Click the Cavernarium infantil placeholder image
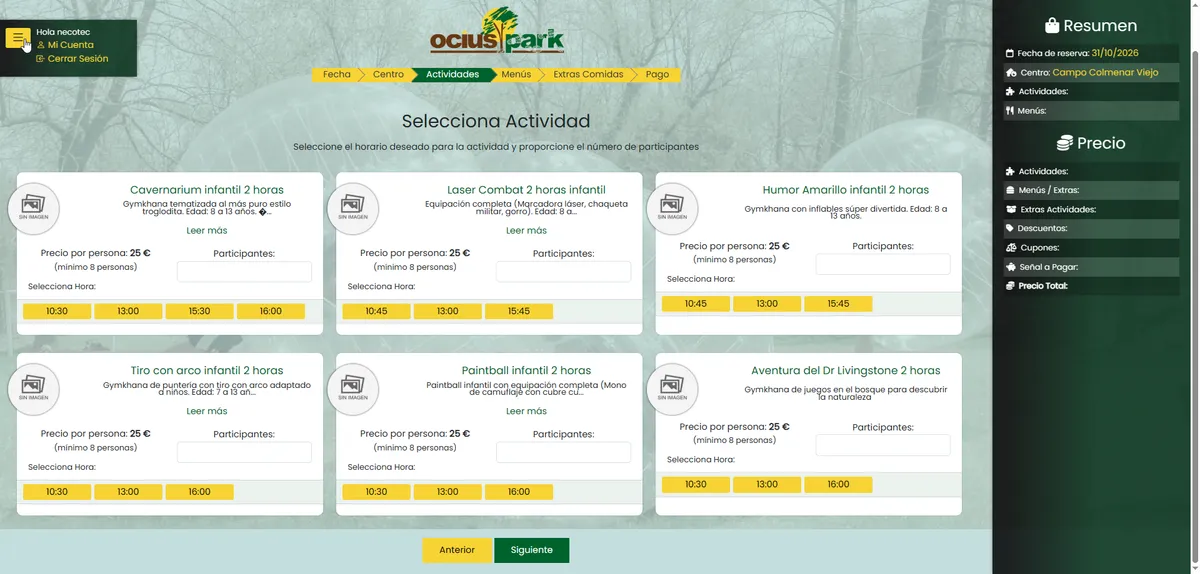The width and height of the screenshot is (1200, 574). point(33,209)
